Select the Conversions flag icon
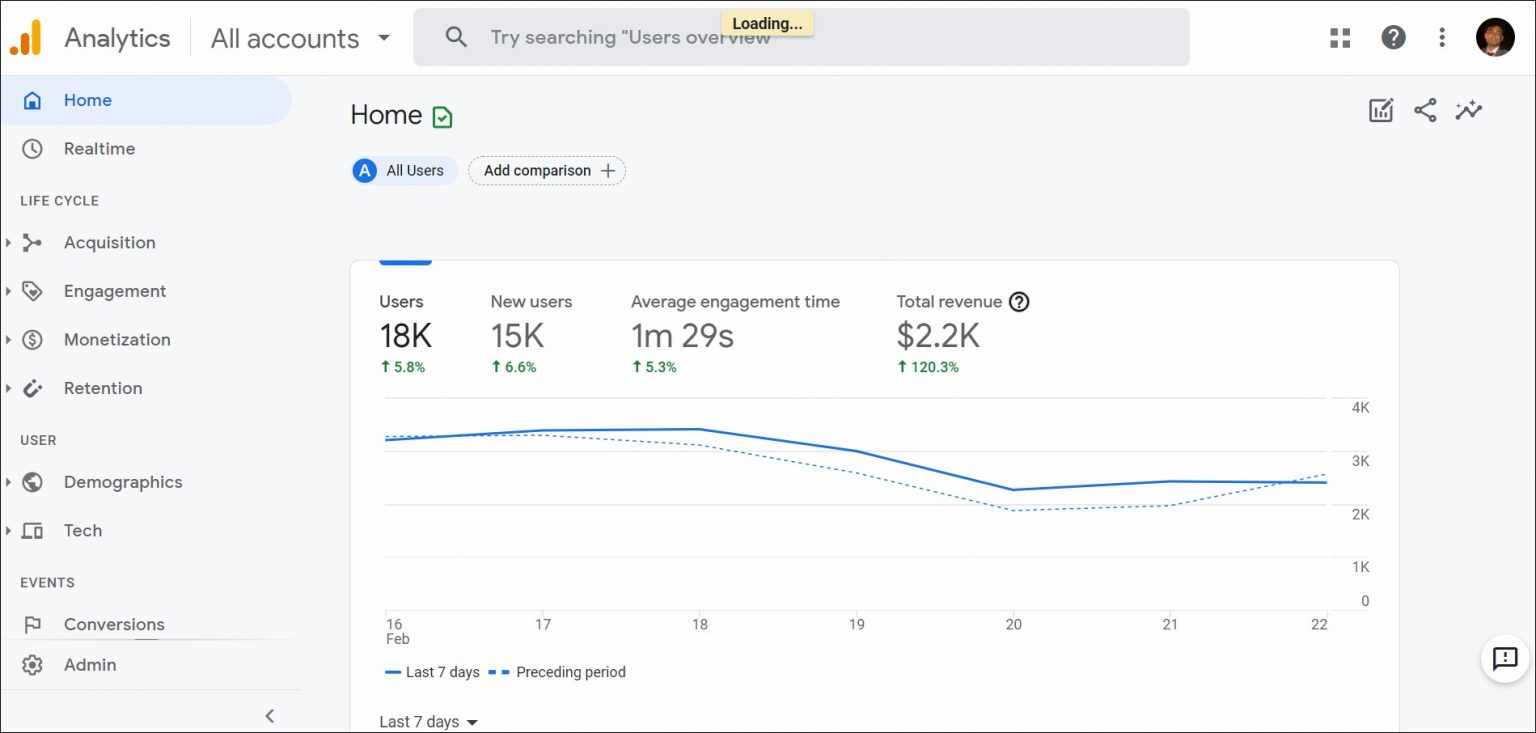This screenshot has width=1536, height=733. point(31,624)
